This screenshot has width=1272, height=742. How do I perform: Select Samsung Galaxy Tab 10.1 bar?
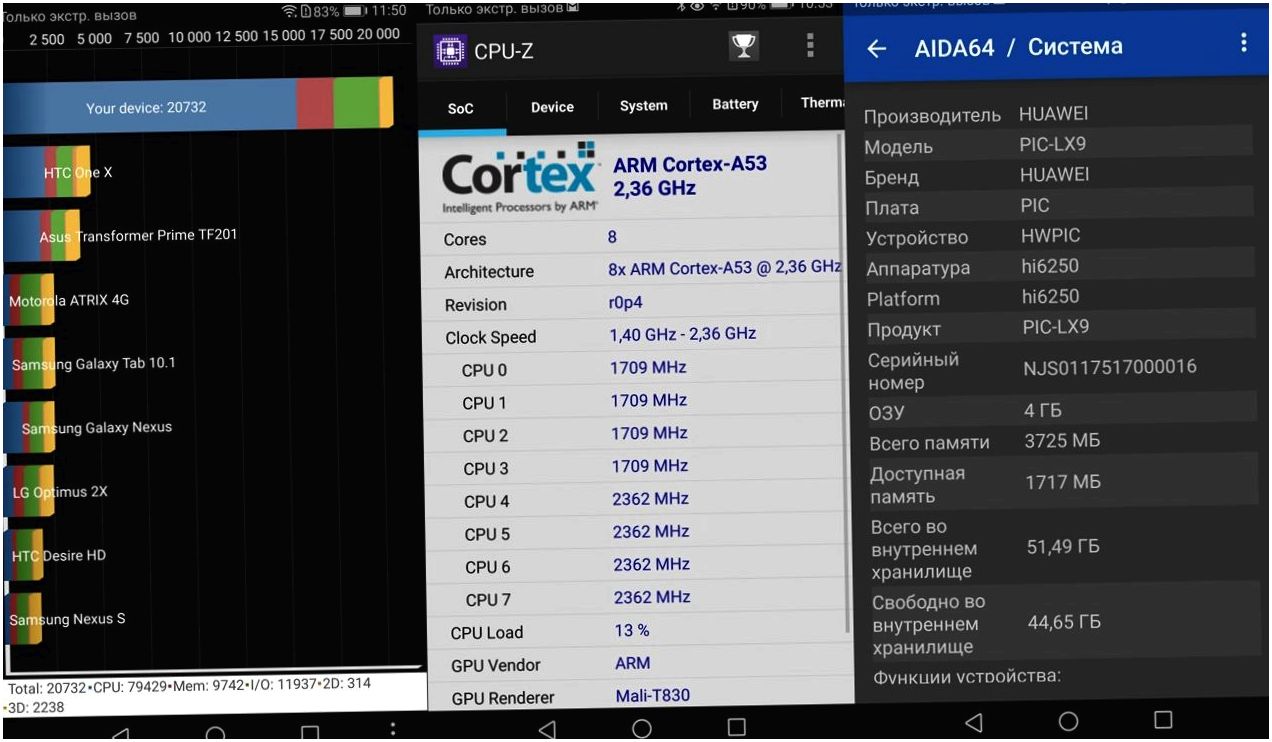pyautogui.click(x=29, y=364)
